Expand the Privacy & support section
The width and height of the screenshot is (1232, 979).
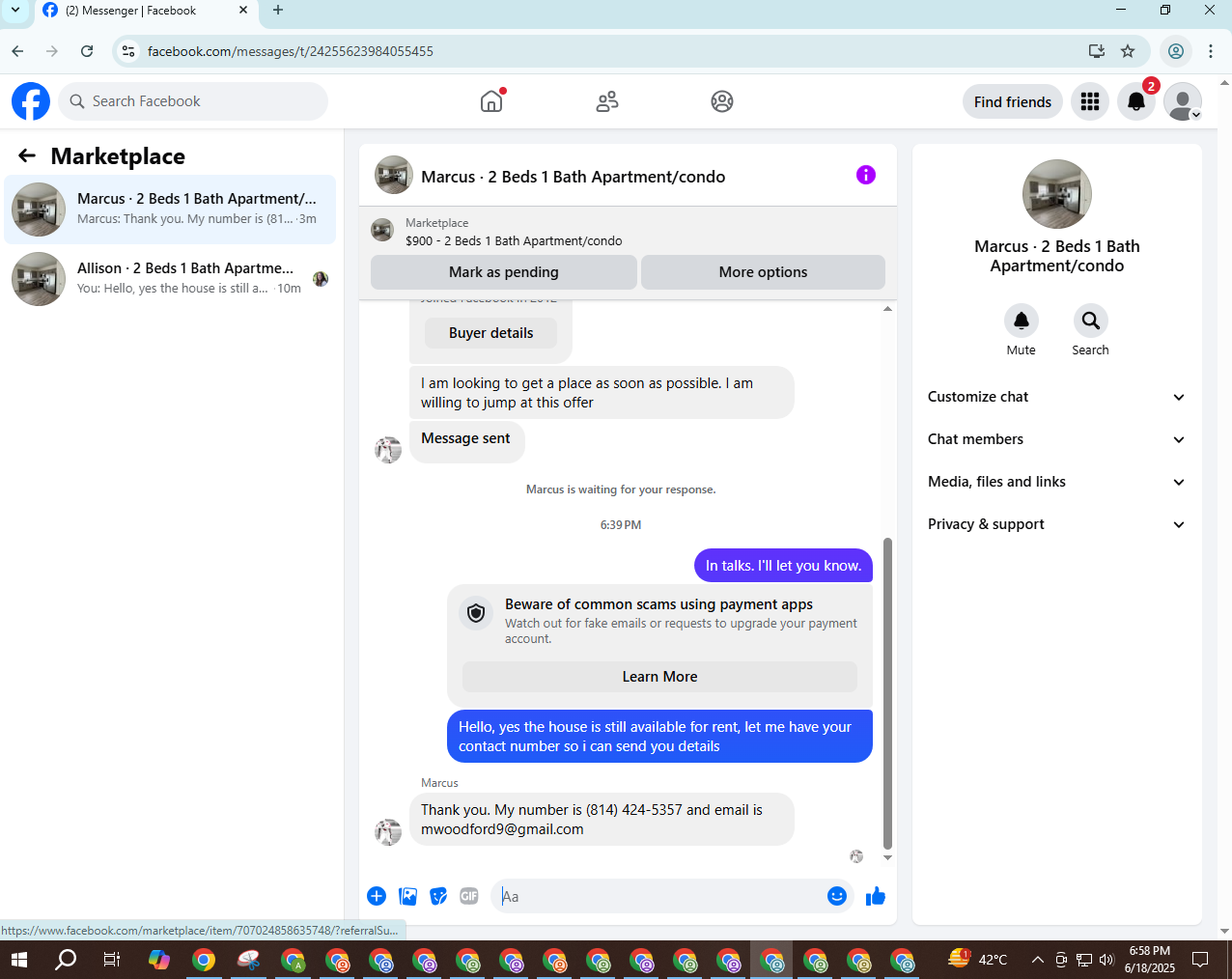coord(1056,524)
